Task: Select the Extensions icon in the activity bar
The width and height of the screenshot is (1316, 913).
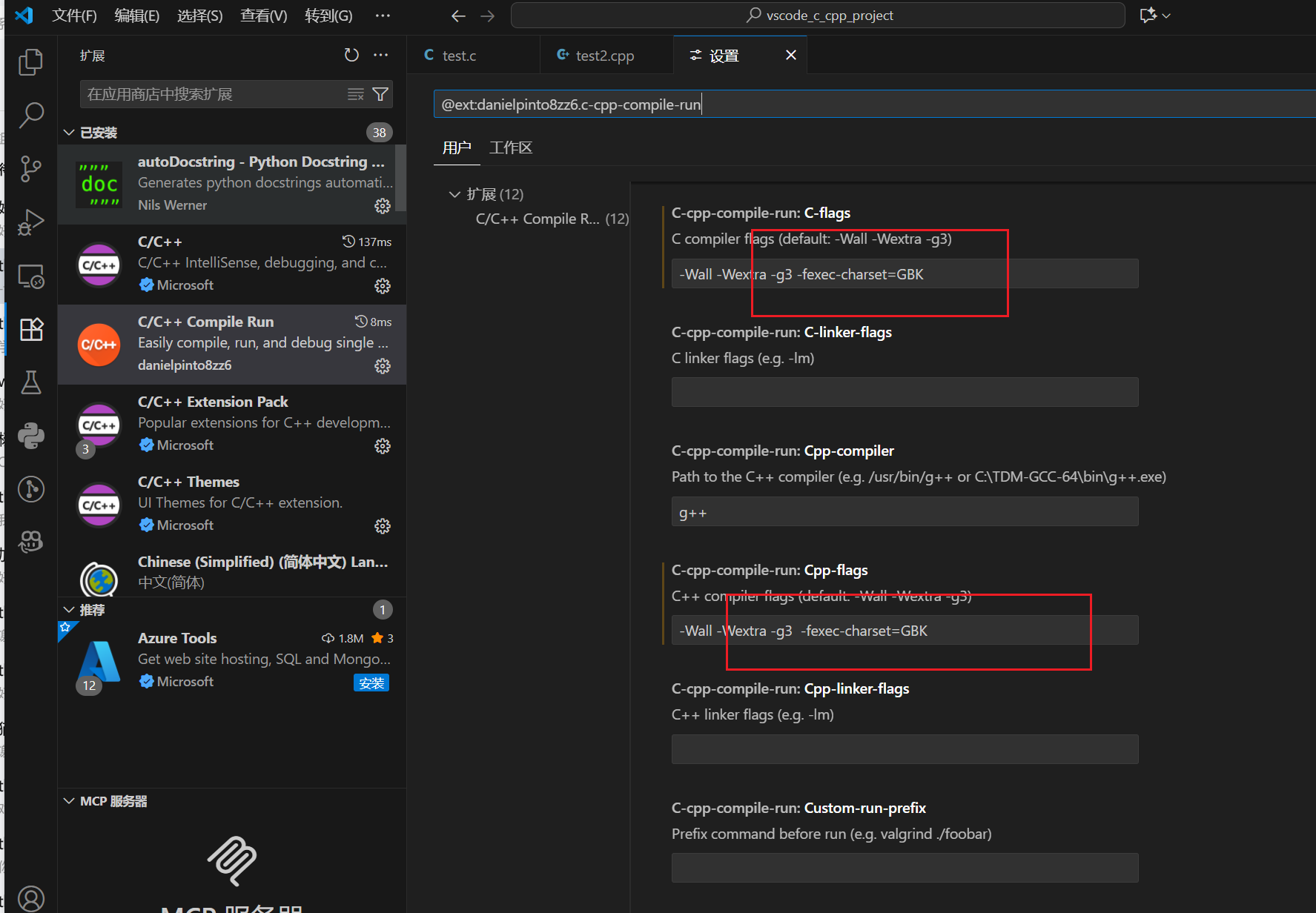Action: (30, 329)
